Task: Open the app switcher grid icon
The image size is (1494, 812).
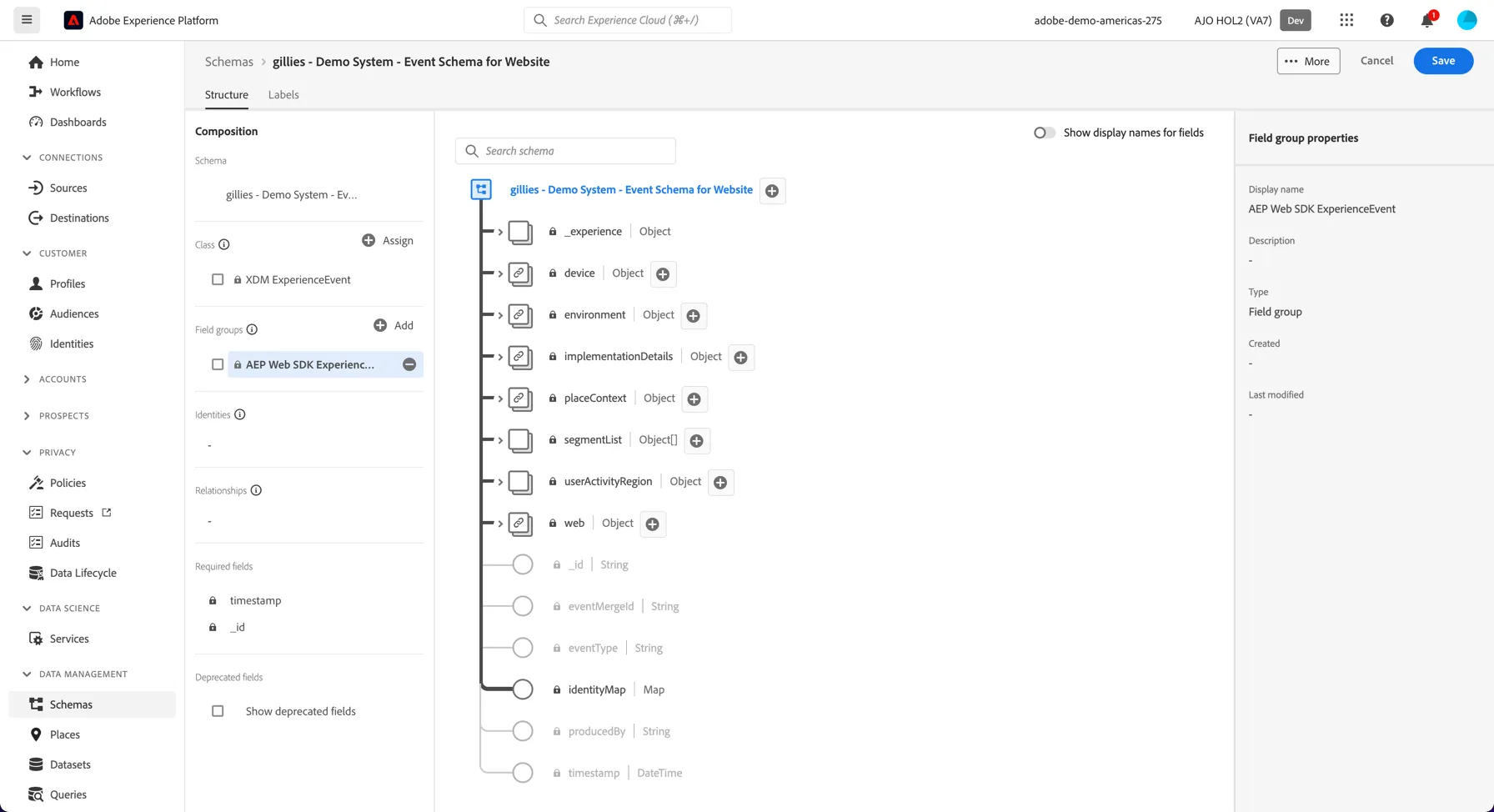Action: click(1346, 20)
